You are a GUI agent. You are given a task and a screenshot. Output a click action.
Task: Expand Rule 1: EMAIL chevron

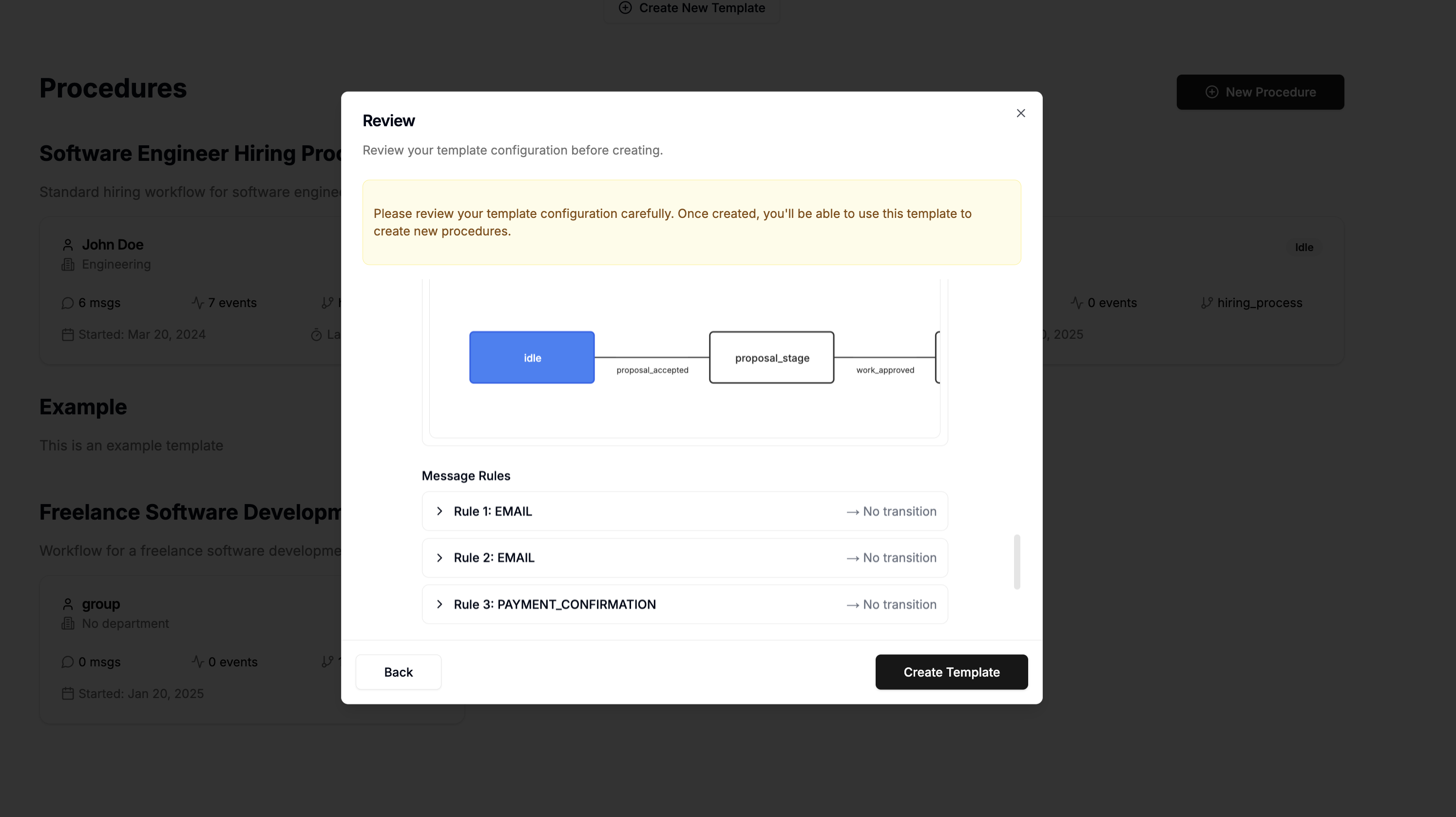(439, 511)
